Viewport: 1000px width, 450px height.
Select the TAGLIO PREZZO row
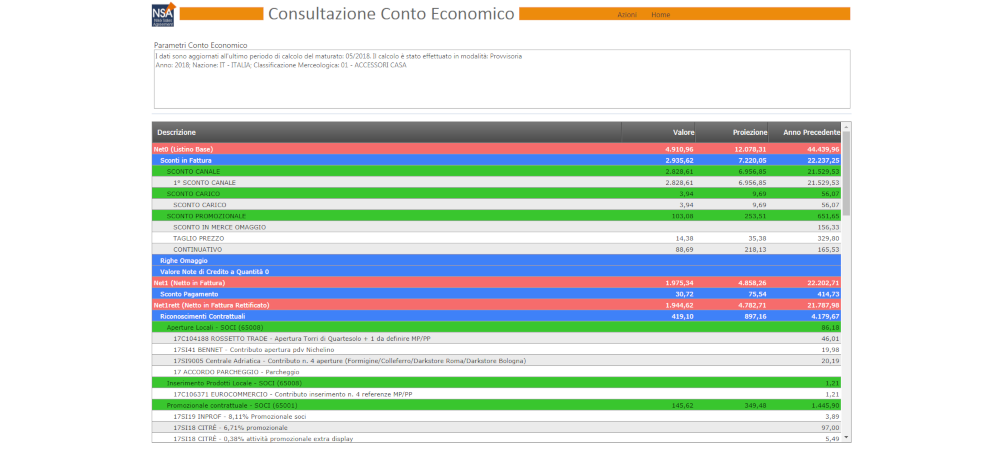(497, 238)
